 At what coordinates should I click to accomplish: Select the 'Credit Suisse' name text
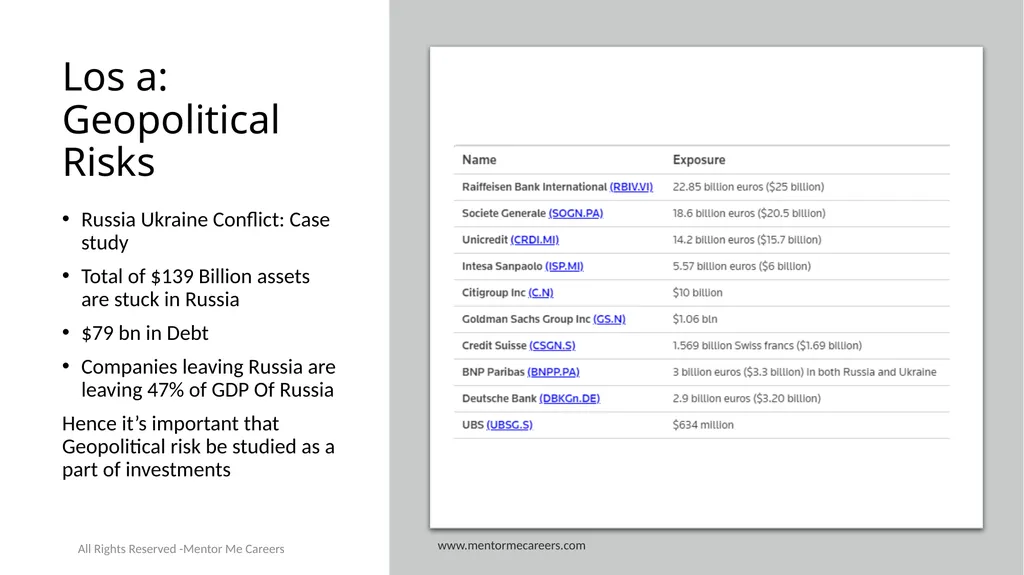coord(494,346)
